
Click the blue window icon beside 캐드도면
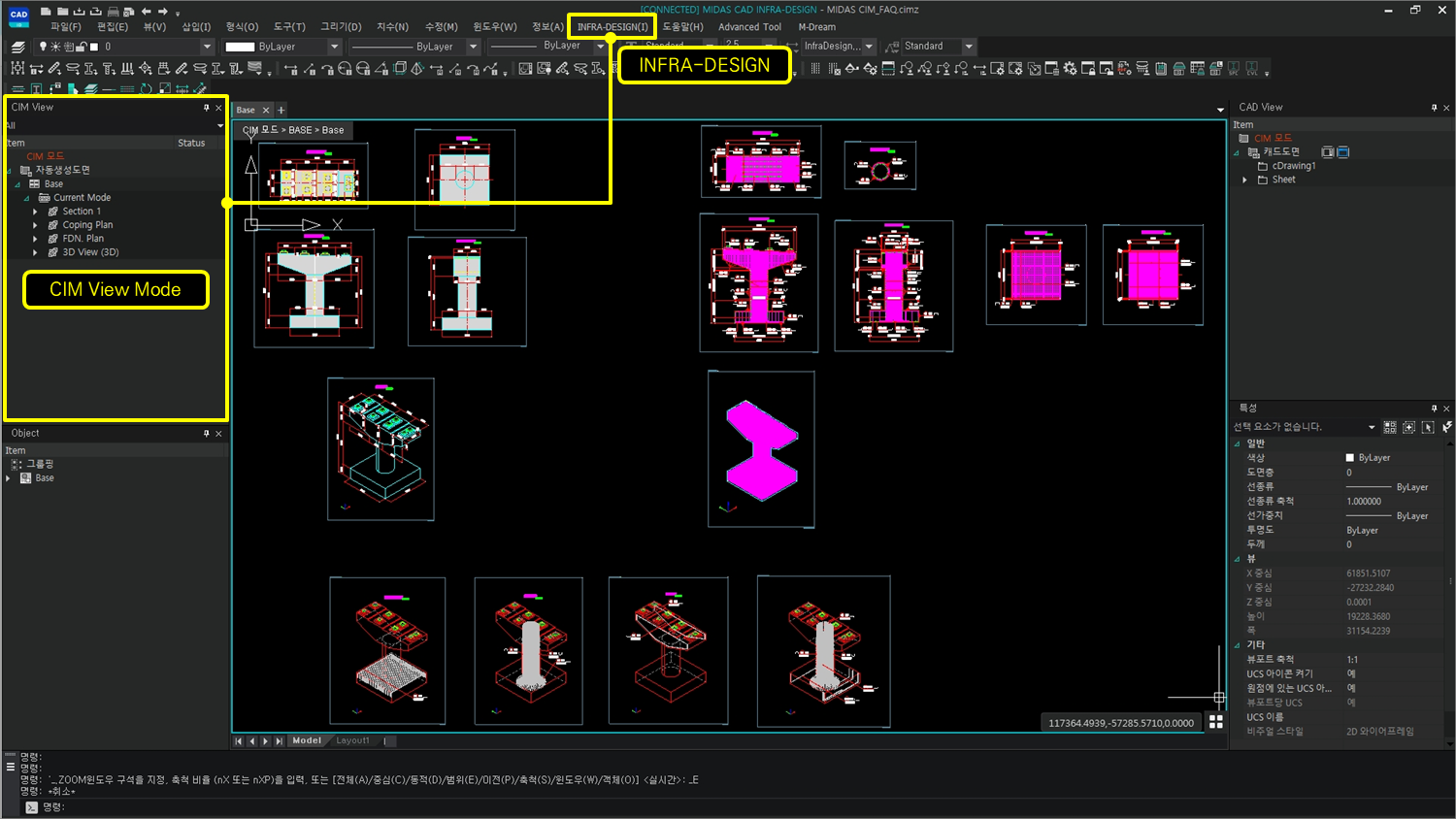[x=1343, y=152]
